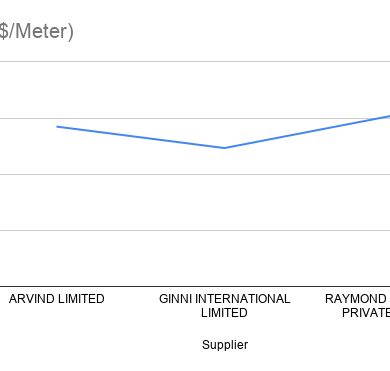Select the highest horizontal gridline under the title

point(195,61)
